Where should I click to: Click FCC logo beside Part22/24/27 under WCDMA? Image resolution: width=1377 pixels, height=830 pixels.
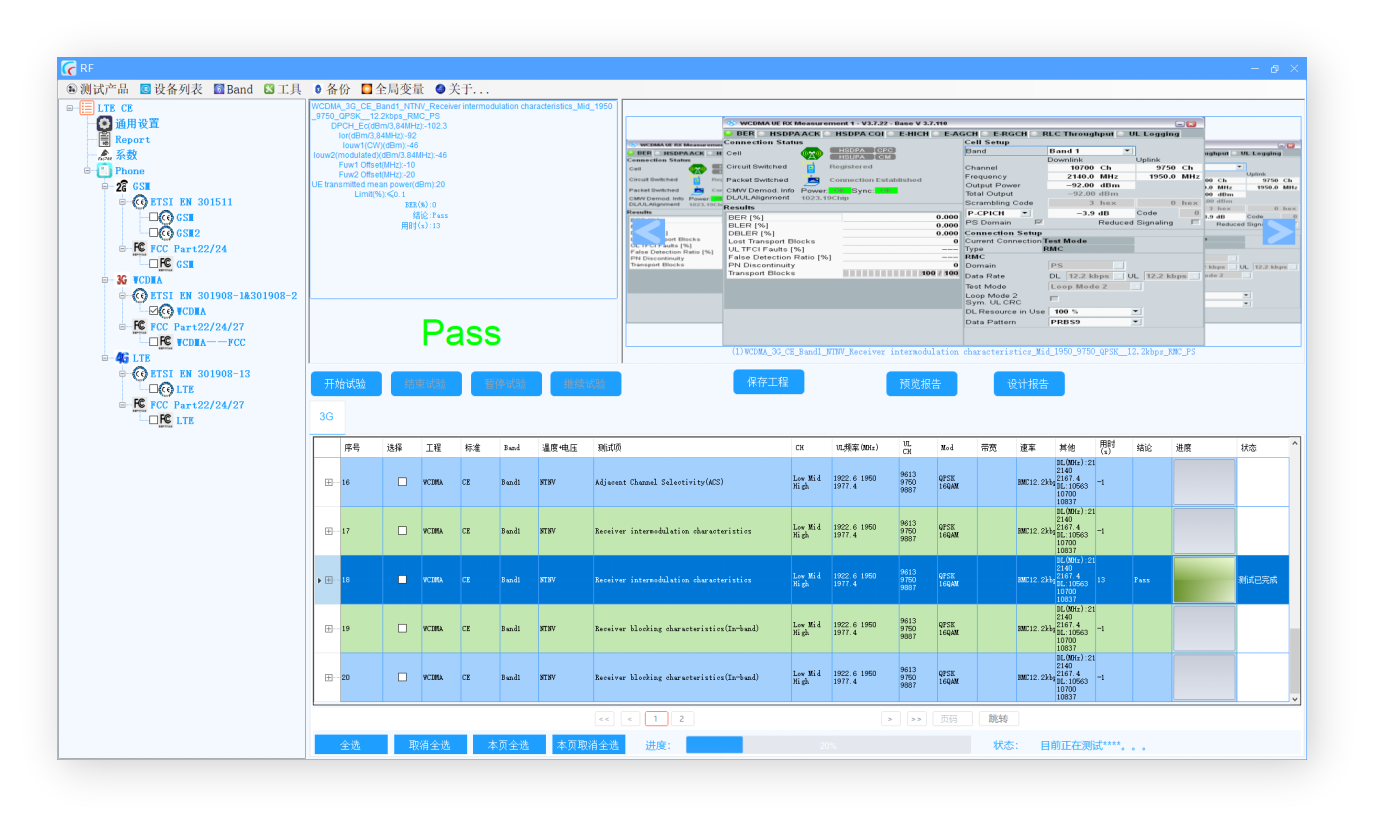click(x=140, y=326)
